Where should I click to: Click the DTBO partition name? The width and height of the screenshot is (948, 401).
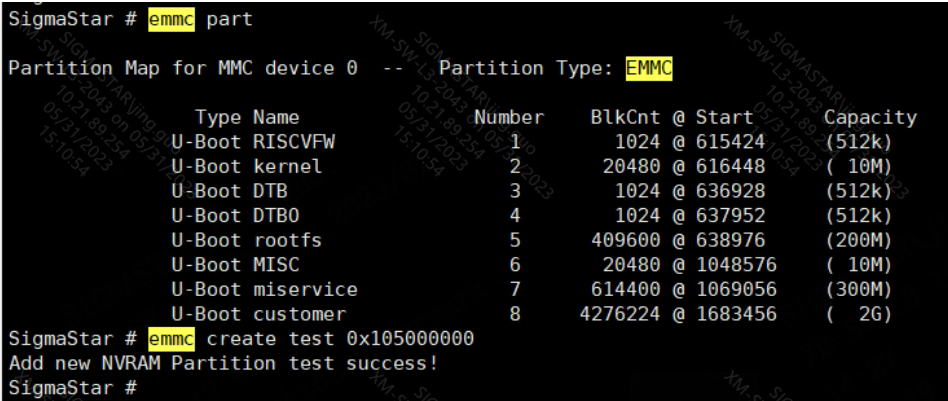[x=276, y=216]
